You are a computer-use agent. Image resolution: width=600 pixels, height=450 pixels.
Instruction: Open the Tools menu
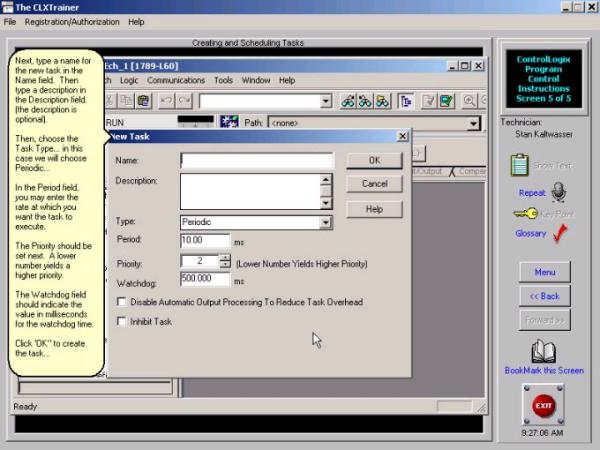point(223,80)
